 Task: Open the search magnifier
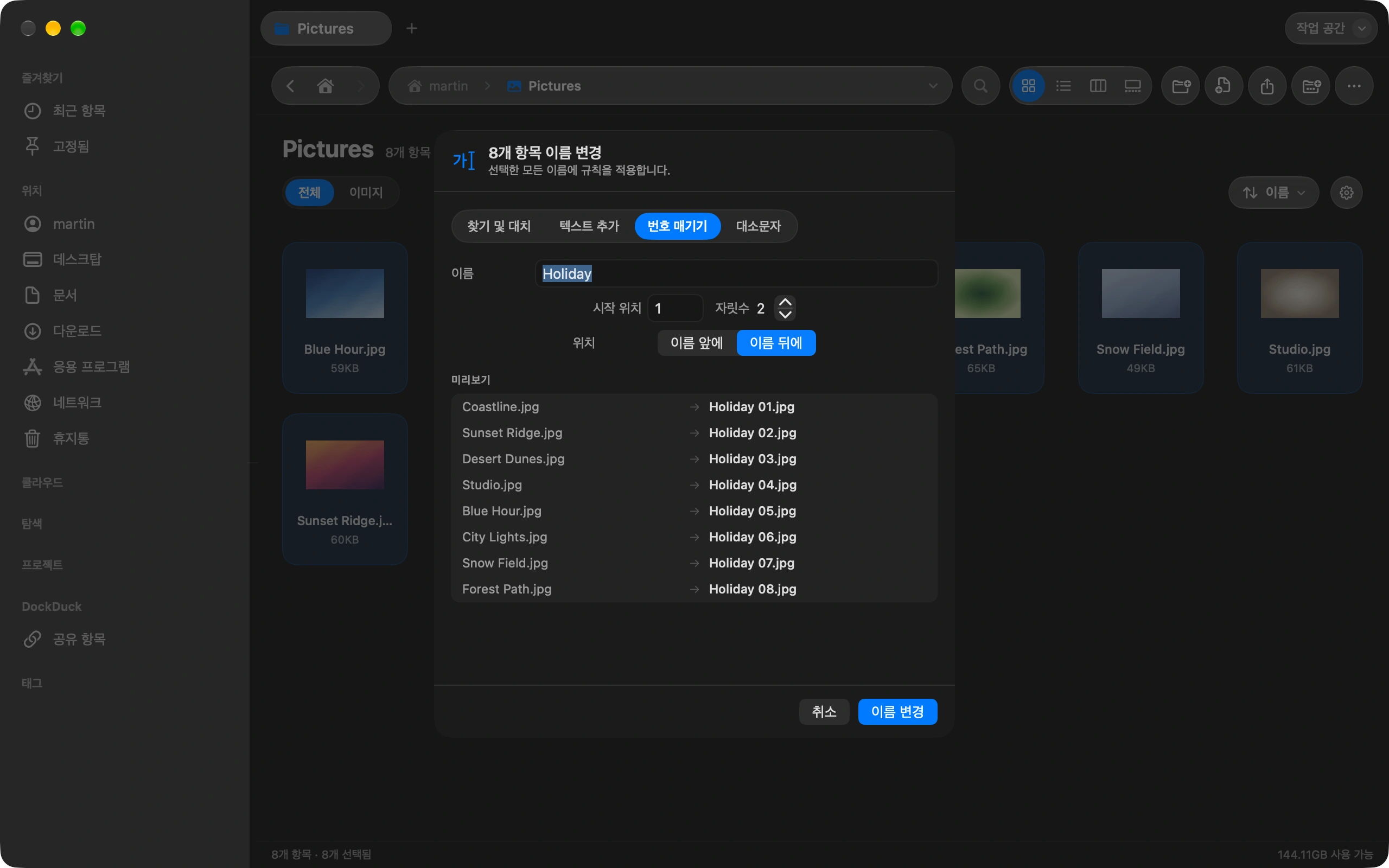(x=981, y=86)
